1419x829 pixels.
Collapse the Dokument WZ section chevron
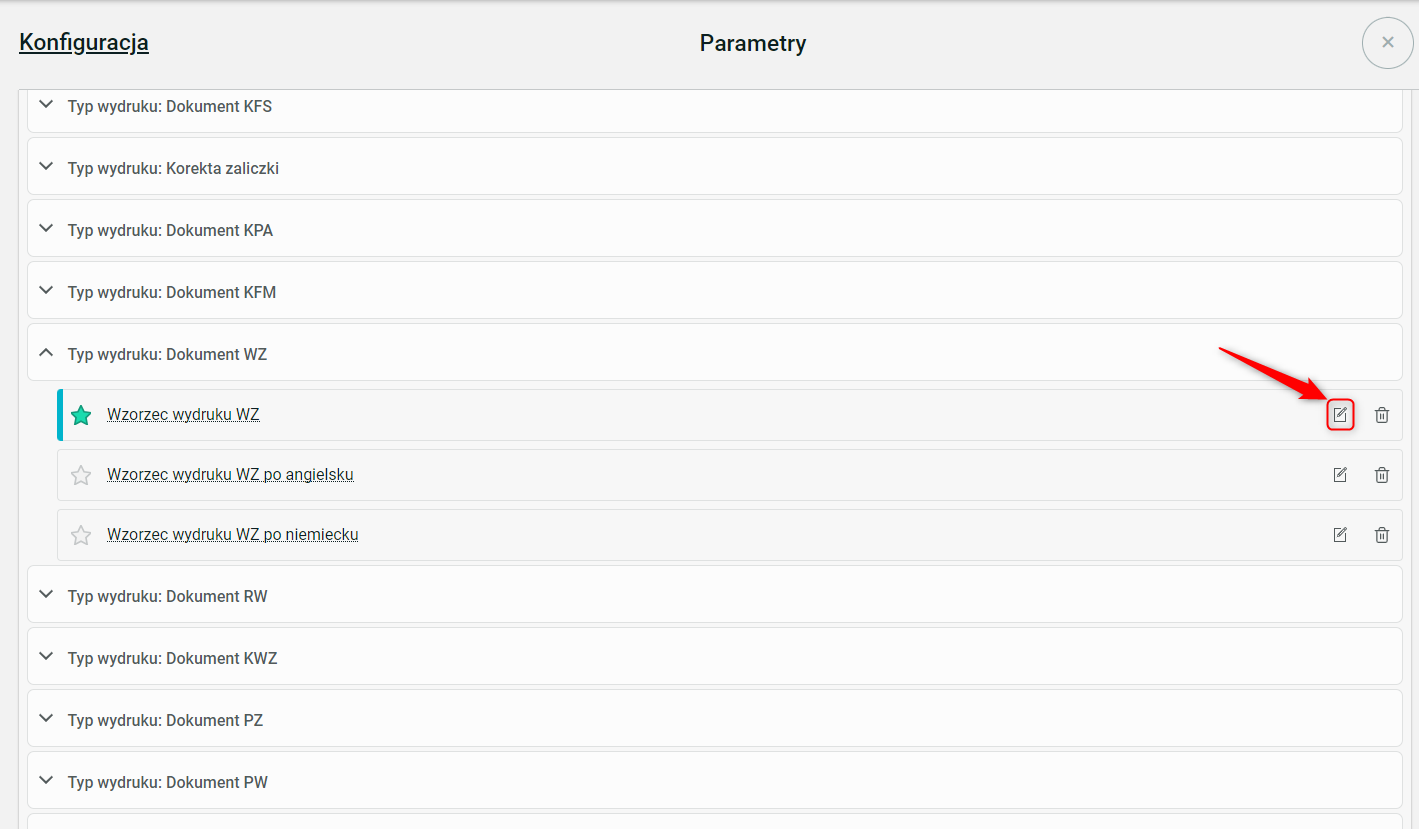45,353
